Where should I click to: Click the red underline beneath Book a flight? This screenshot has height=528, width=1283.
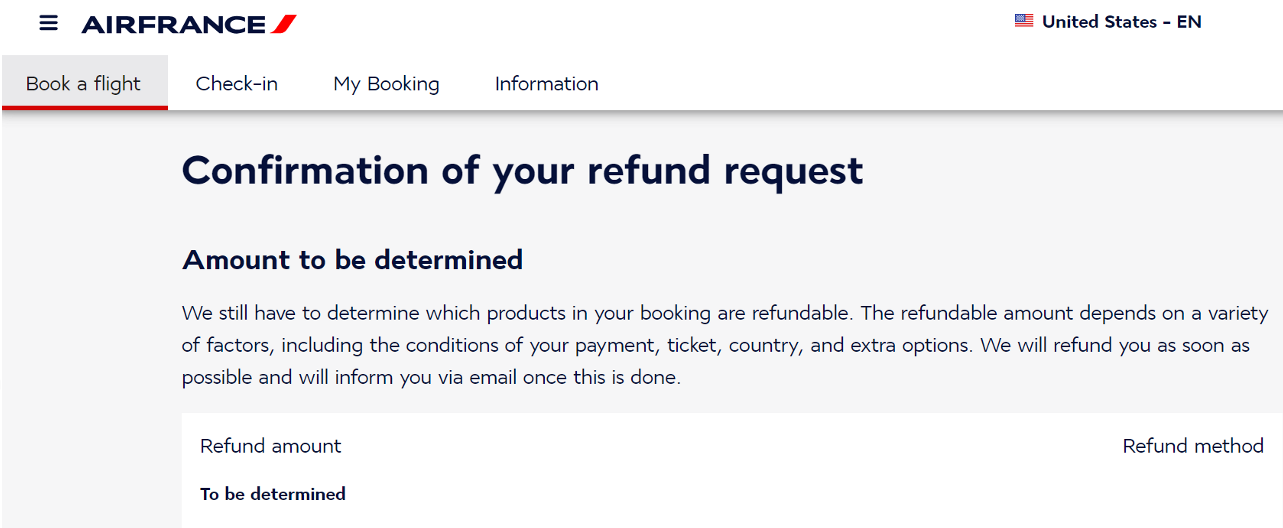click(x=84, y=107)
